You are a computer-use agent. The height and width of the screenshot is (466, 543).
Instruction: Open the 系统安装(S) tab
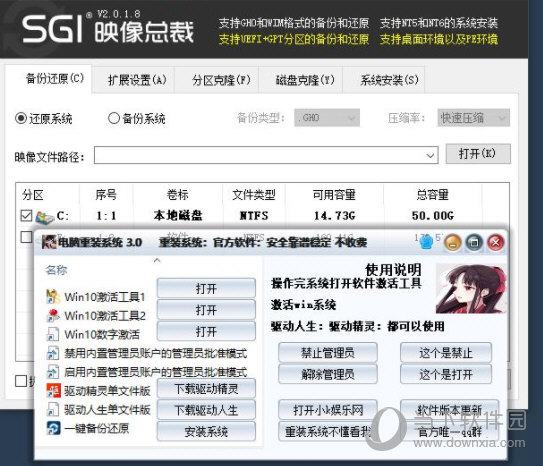pyautogui.click(x=384, y=80)
